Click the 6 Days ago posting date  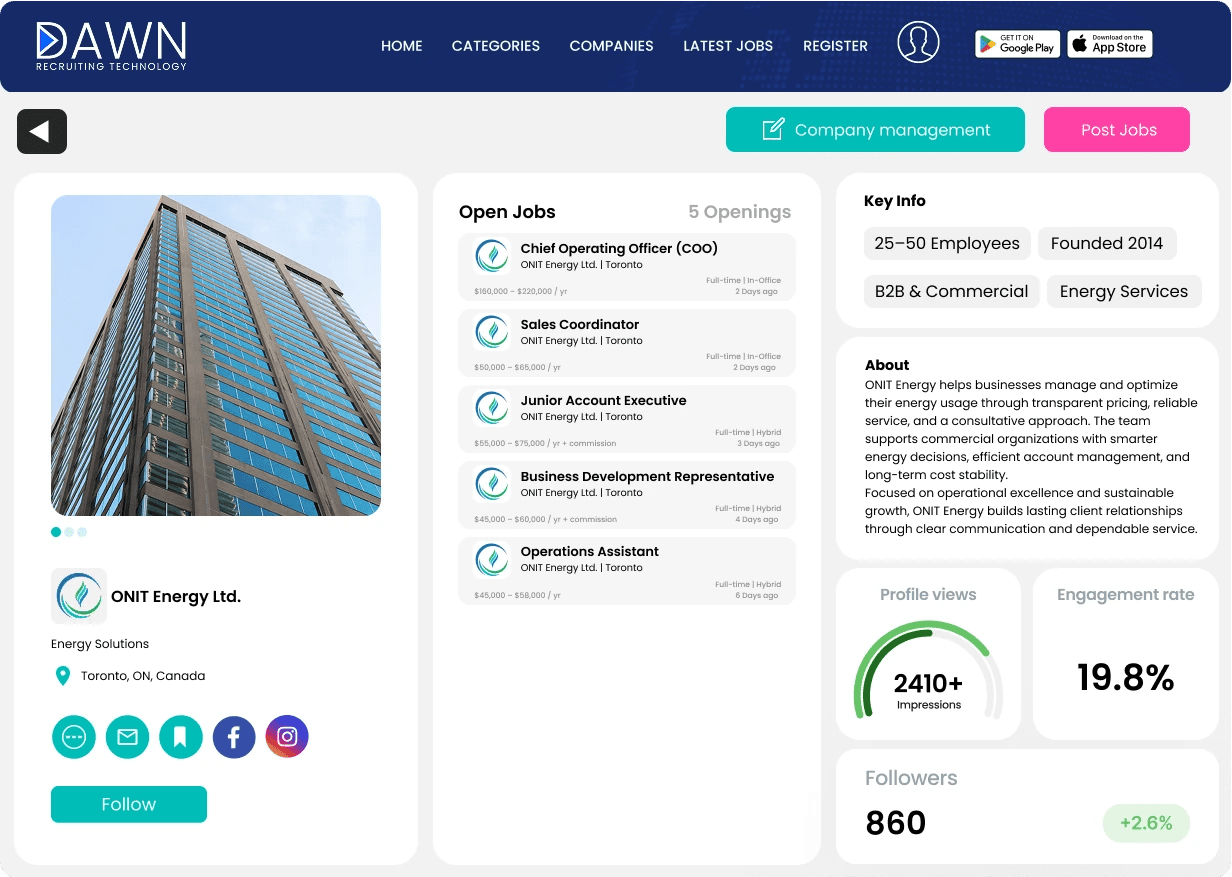click(x=757, y=595)
